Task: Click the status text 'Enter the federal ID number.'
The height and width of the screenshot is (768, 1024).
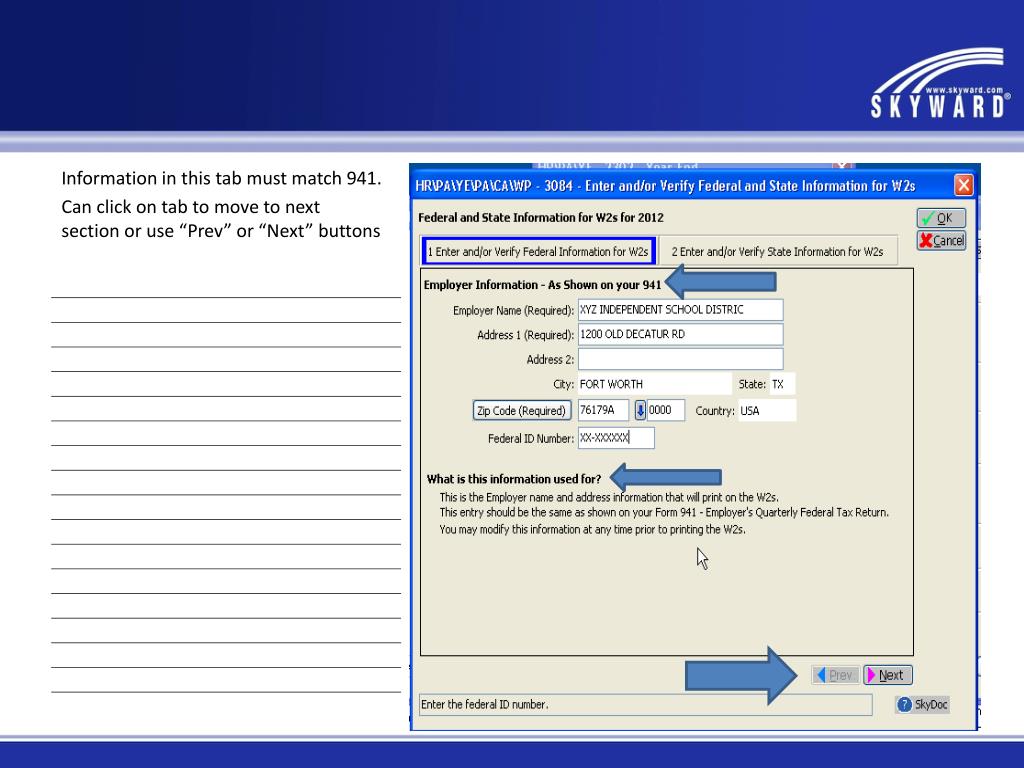Action: tap(485, 704)
